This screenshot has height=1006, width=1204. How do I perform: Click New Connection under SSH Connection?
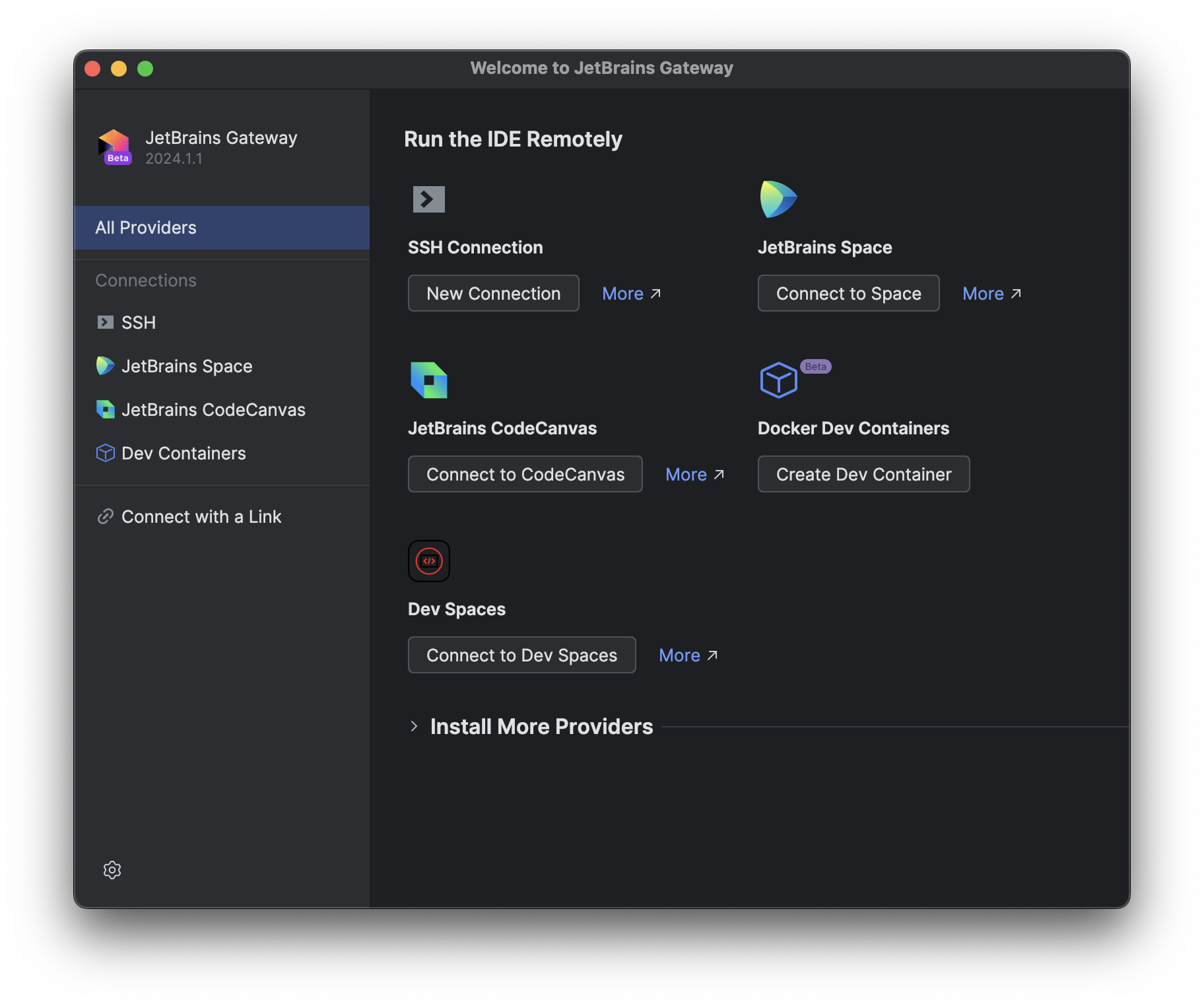[x=493, y=293]
